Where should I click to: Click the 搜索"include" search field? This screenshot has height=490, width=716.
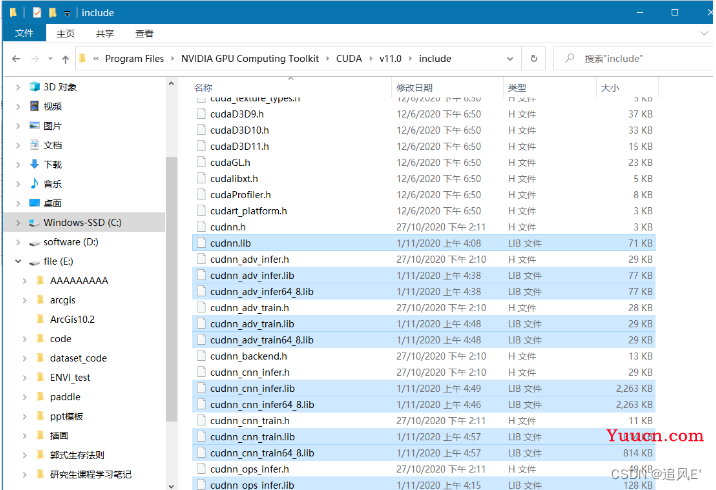(635, 58)
